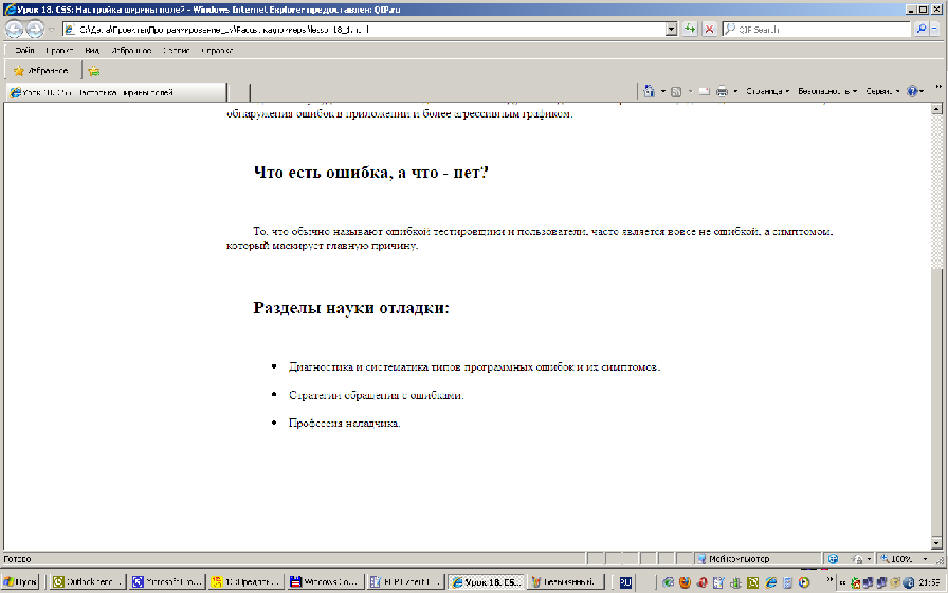The image size is (948, 593).
Task: Click the Home page icon
Action: [650, 91]
